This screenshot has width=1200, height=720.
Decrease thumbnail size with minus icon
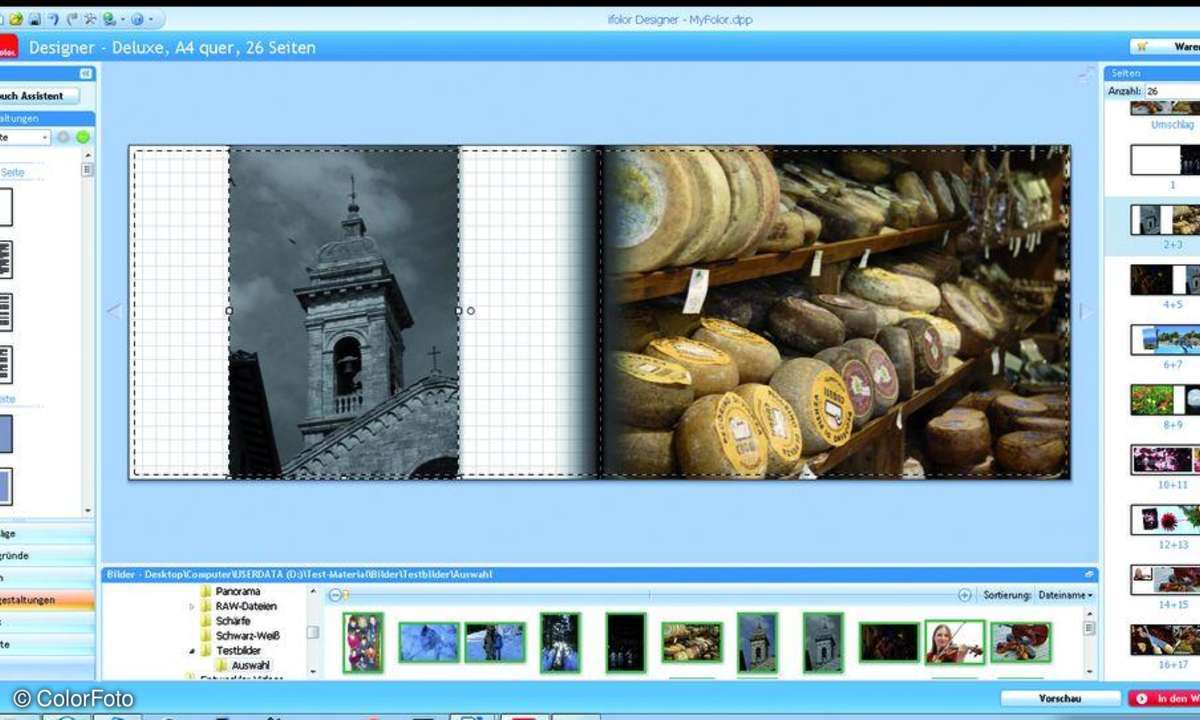[335, 595]
